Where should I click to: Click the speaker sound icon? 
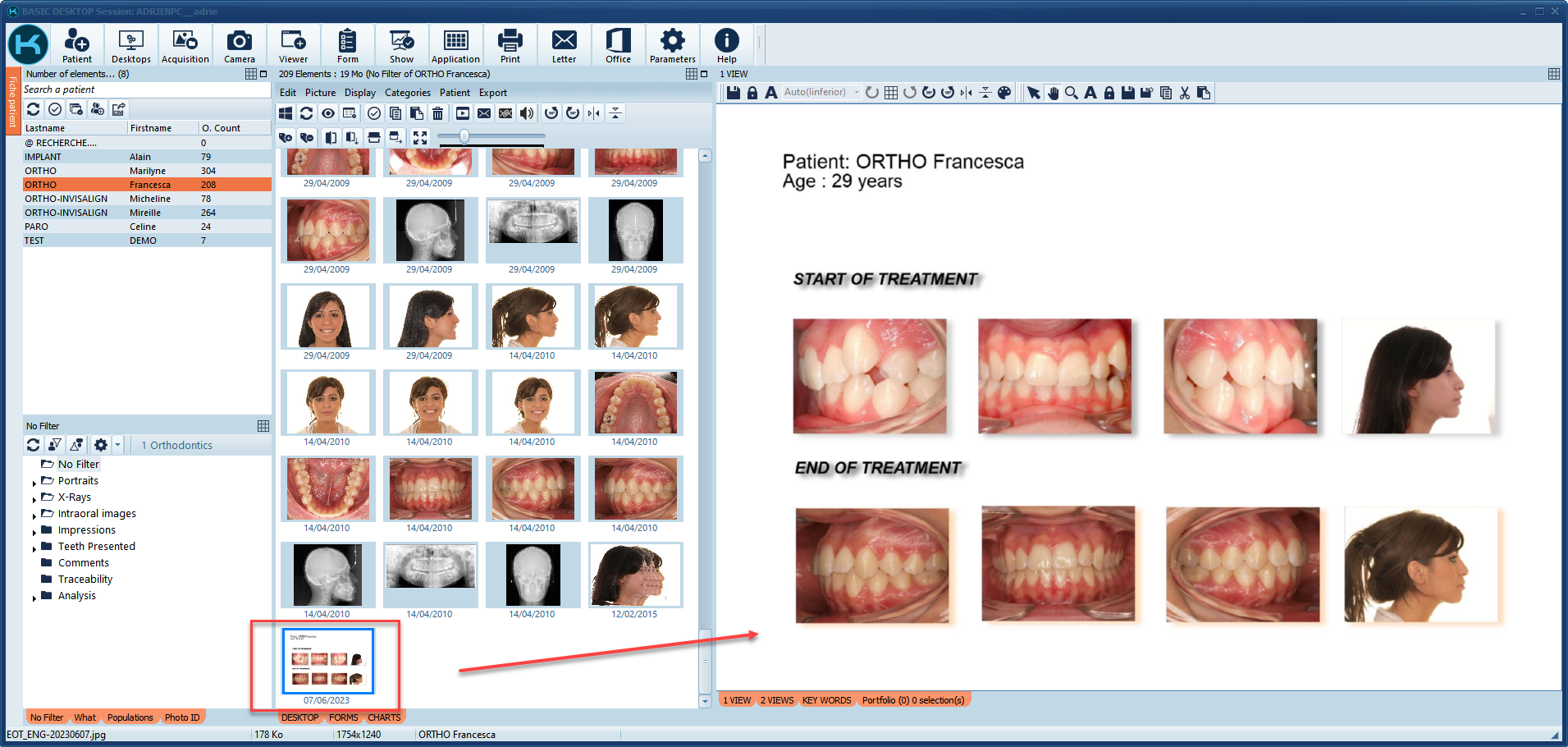(527, 113)
